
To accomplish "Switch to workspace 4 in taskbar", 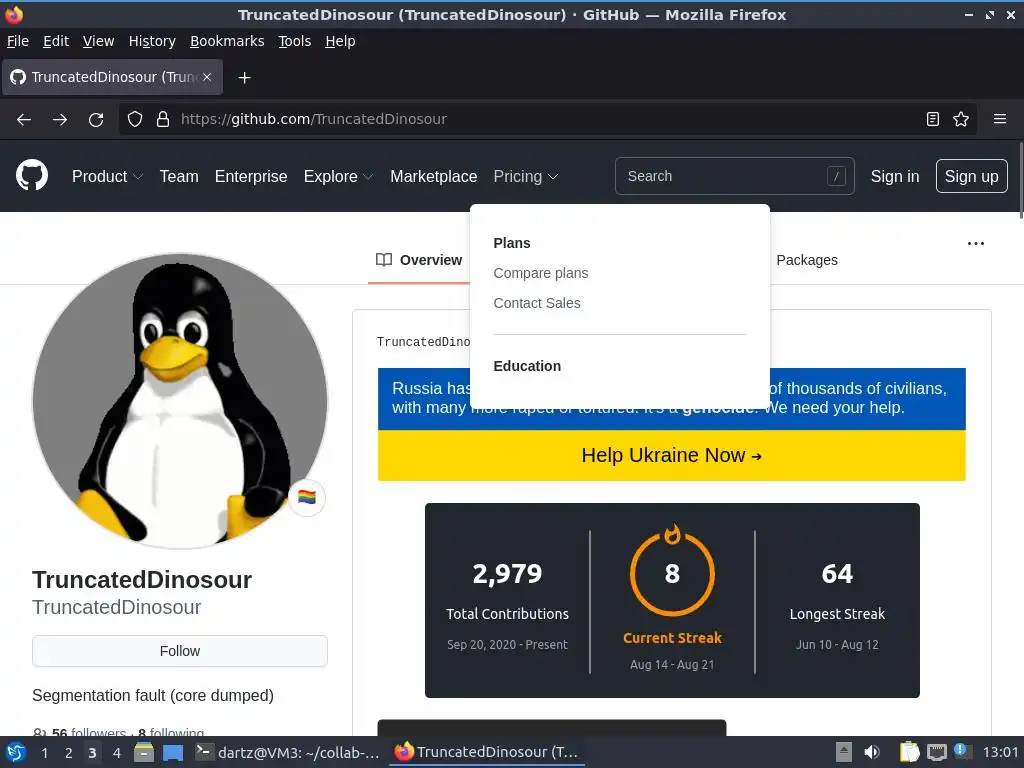I will pyautogui.click(x=116, y=753).
